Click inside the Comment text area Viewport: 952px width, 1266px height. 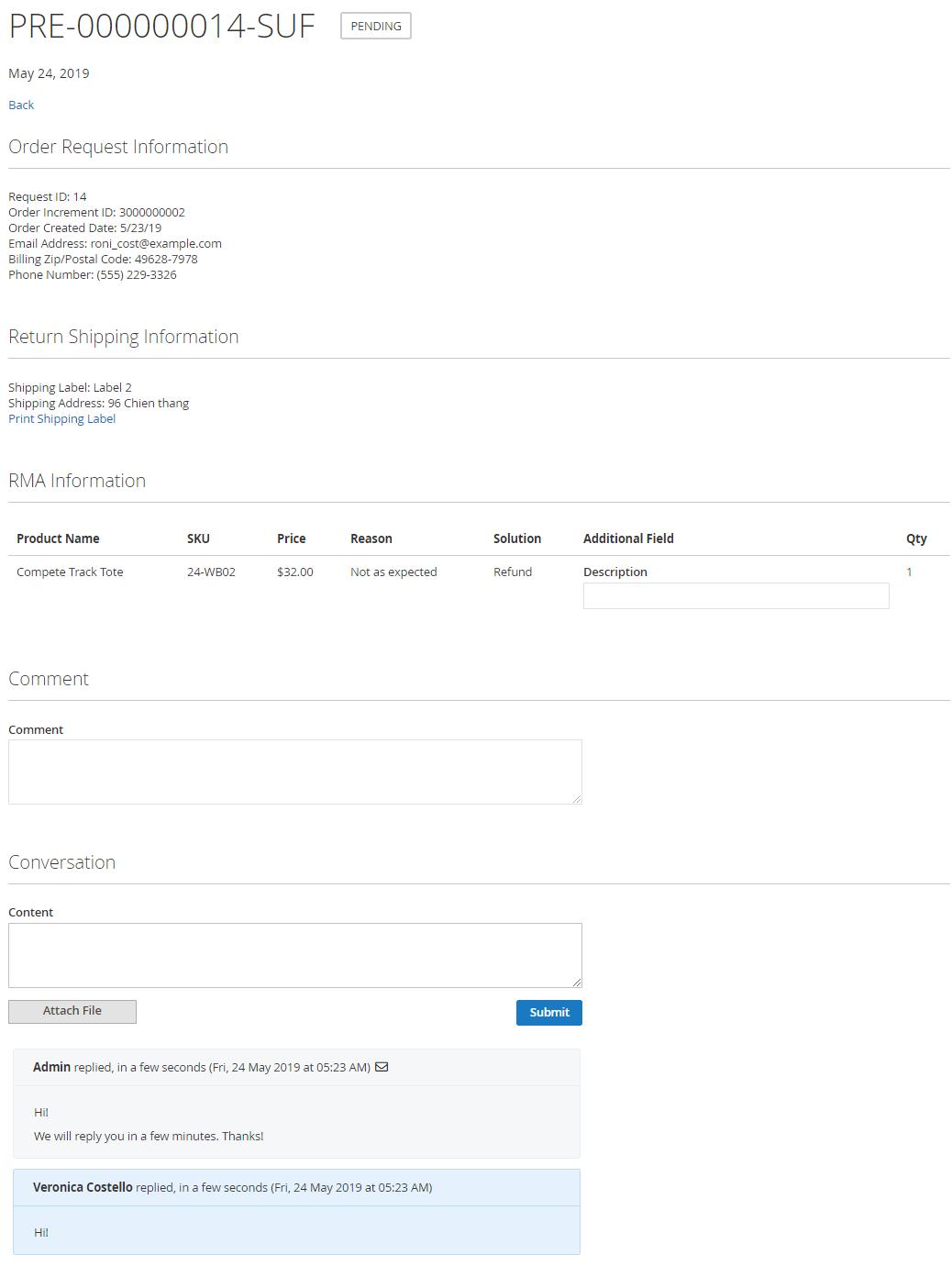(294, 772)
